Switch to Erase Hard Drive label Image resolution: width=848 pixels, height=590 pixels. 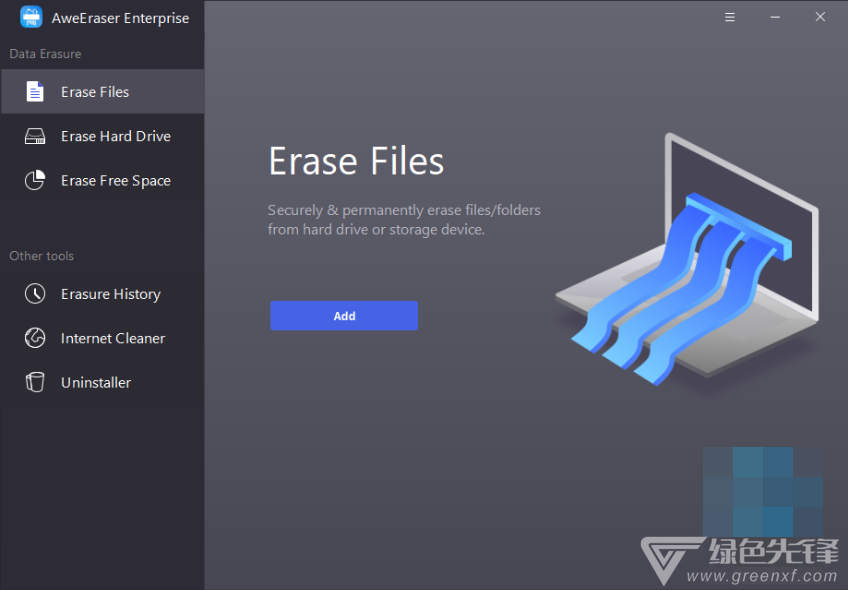[116, 136]
